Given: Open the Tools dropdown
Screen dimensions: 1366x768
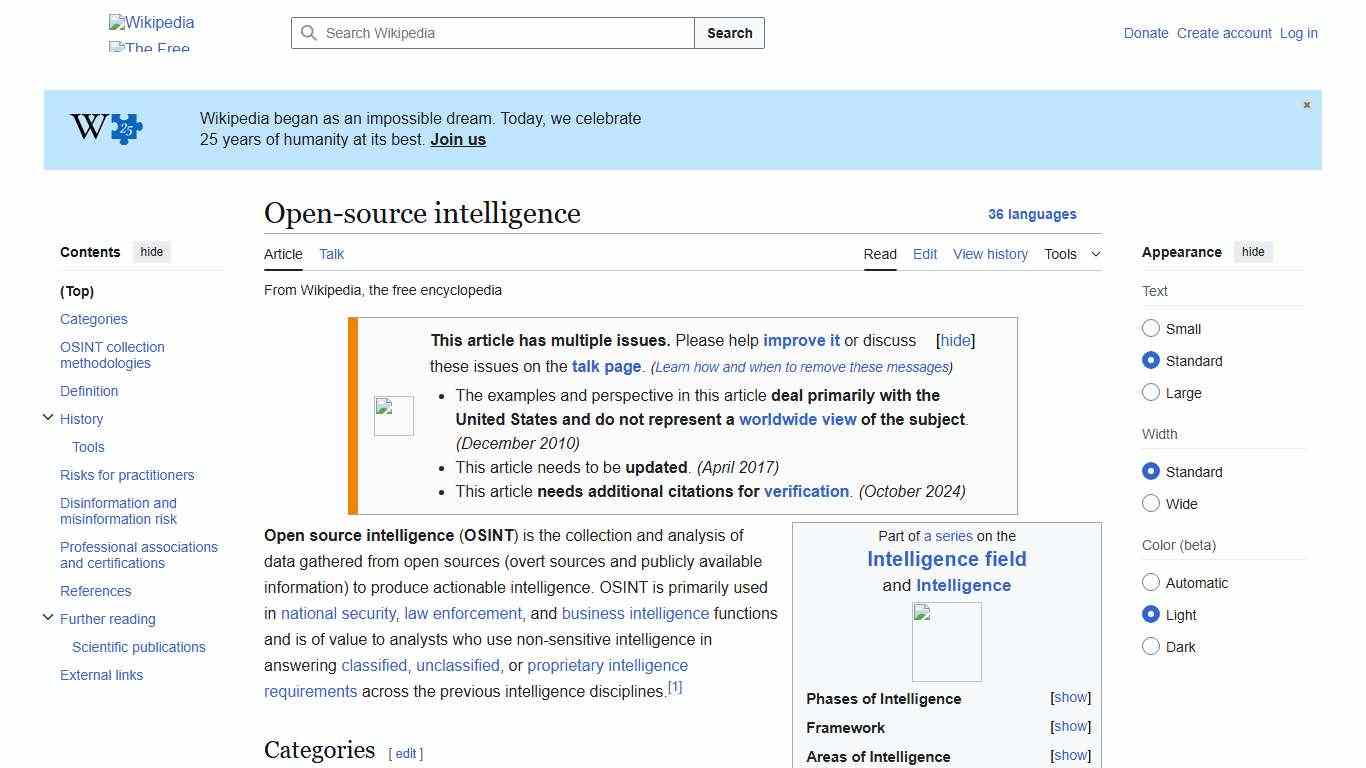Looking at the screenshot, I should [1071, 254].
